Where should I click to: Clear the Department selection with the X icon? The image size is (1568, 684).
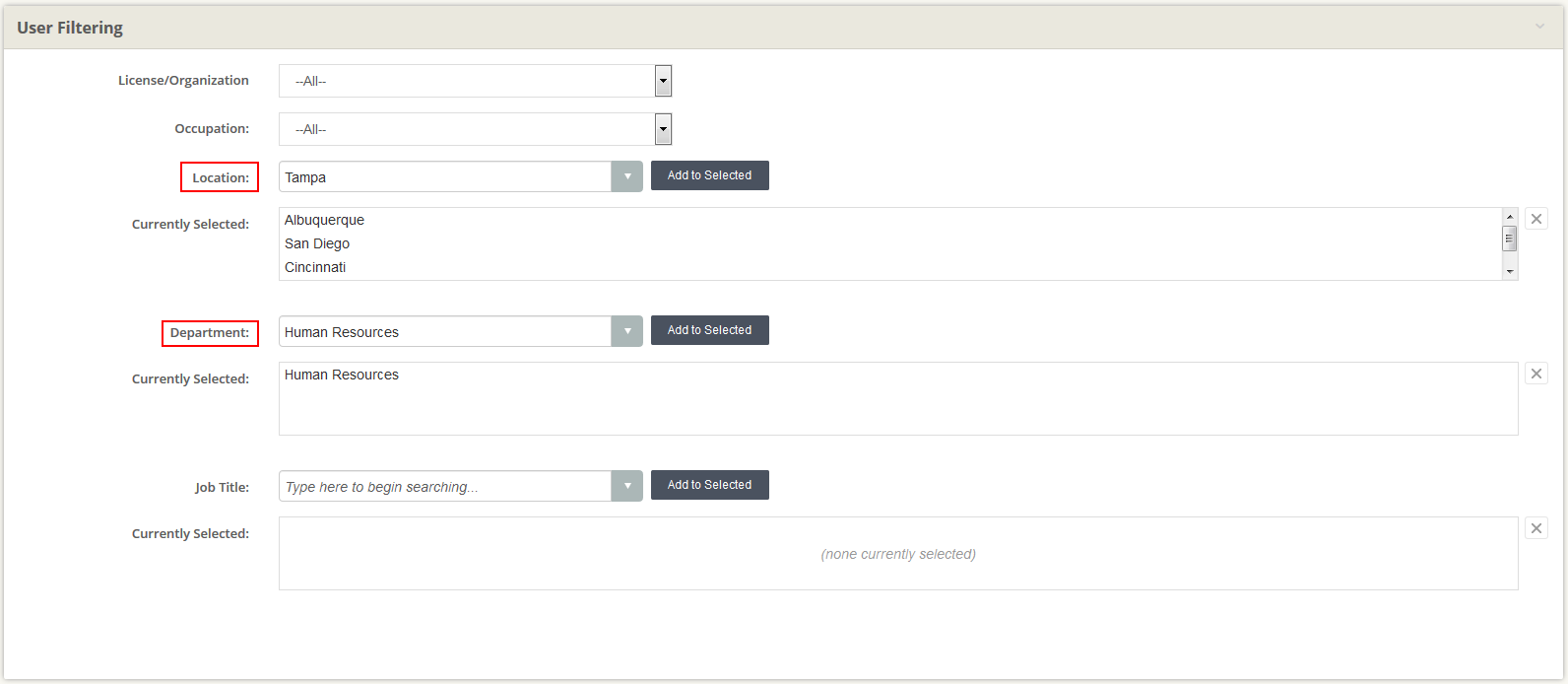(x=1536, y=373)
